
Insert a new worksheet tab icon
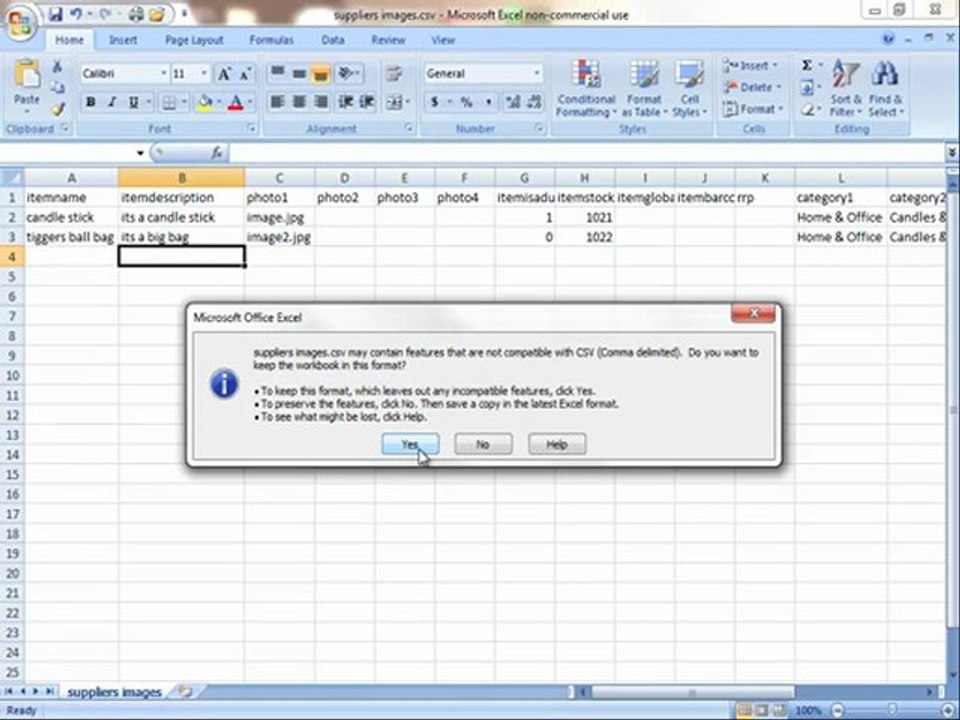(x=185, y=692)
